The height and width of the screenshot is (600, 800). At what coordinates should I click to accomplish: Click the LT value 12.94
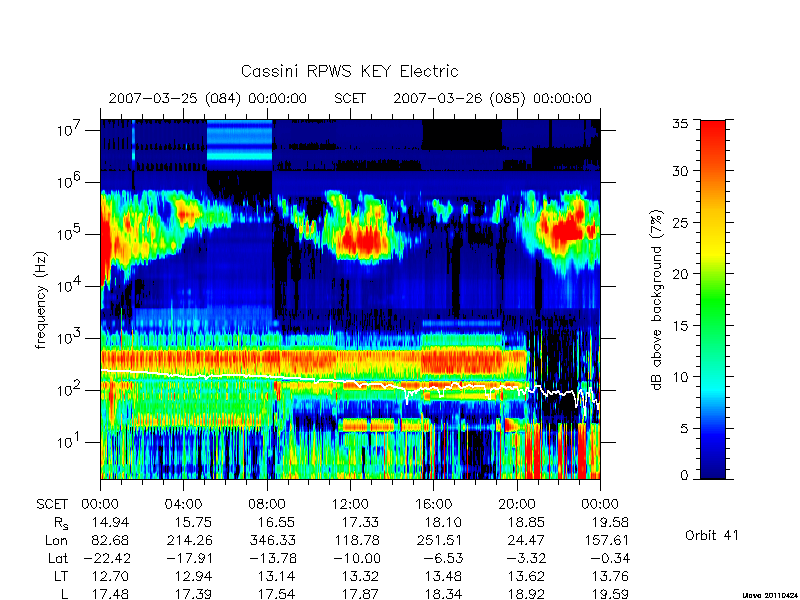[x=193, y=577]
